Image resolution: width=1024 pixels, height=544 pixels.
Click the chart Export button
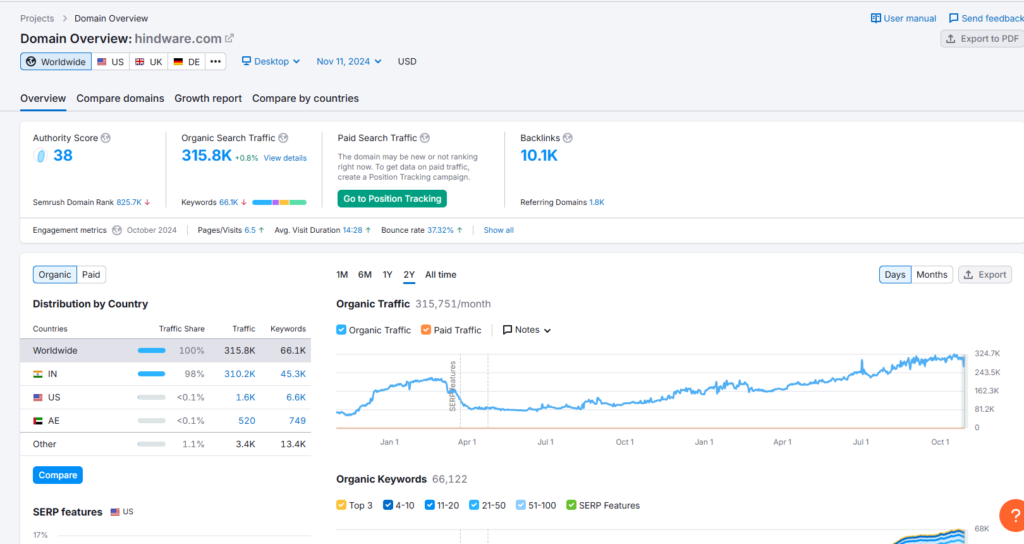(985, 274)
